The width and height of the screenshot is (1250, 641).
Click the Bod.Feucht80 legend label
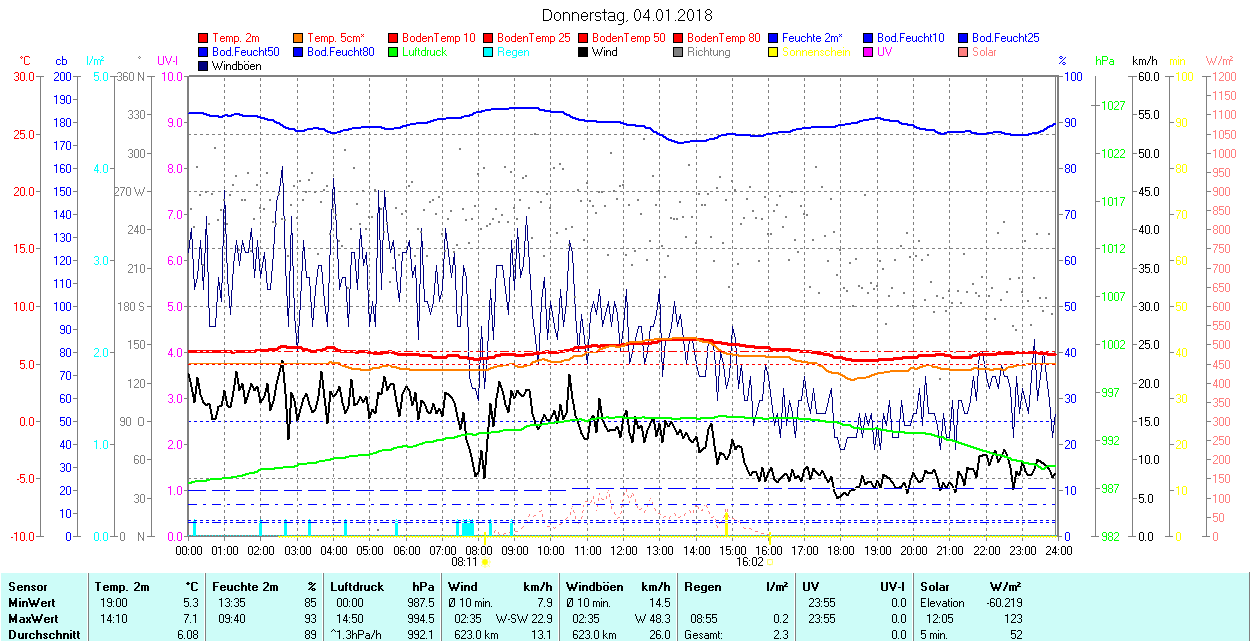pyautogui.click(x=340, y=52)
